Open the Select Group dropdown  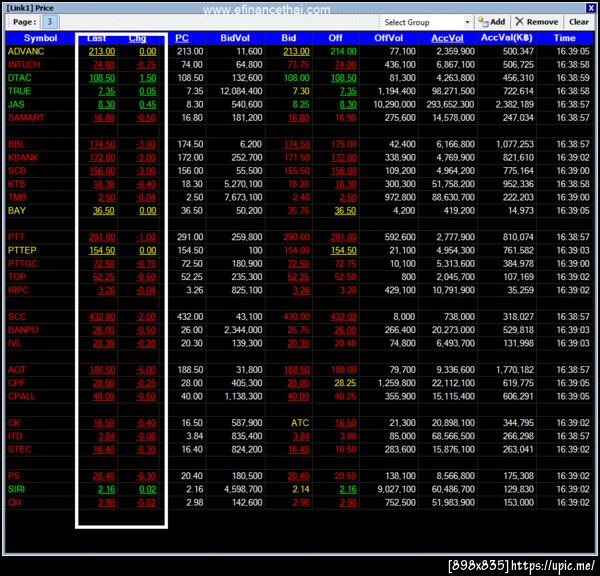click(426, 22)
